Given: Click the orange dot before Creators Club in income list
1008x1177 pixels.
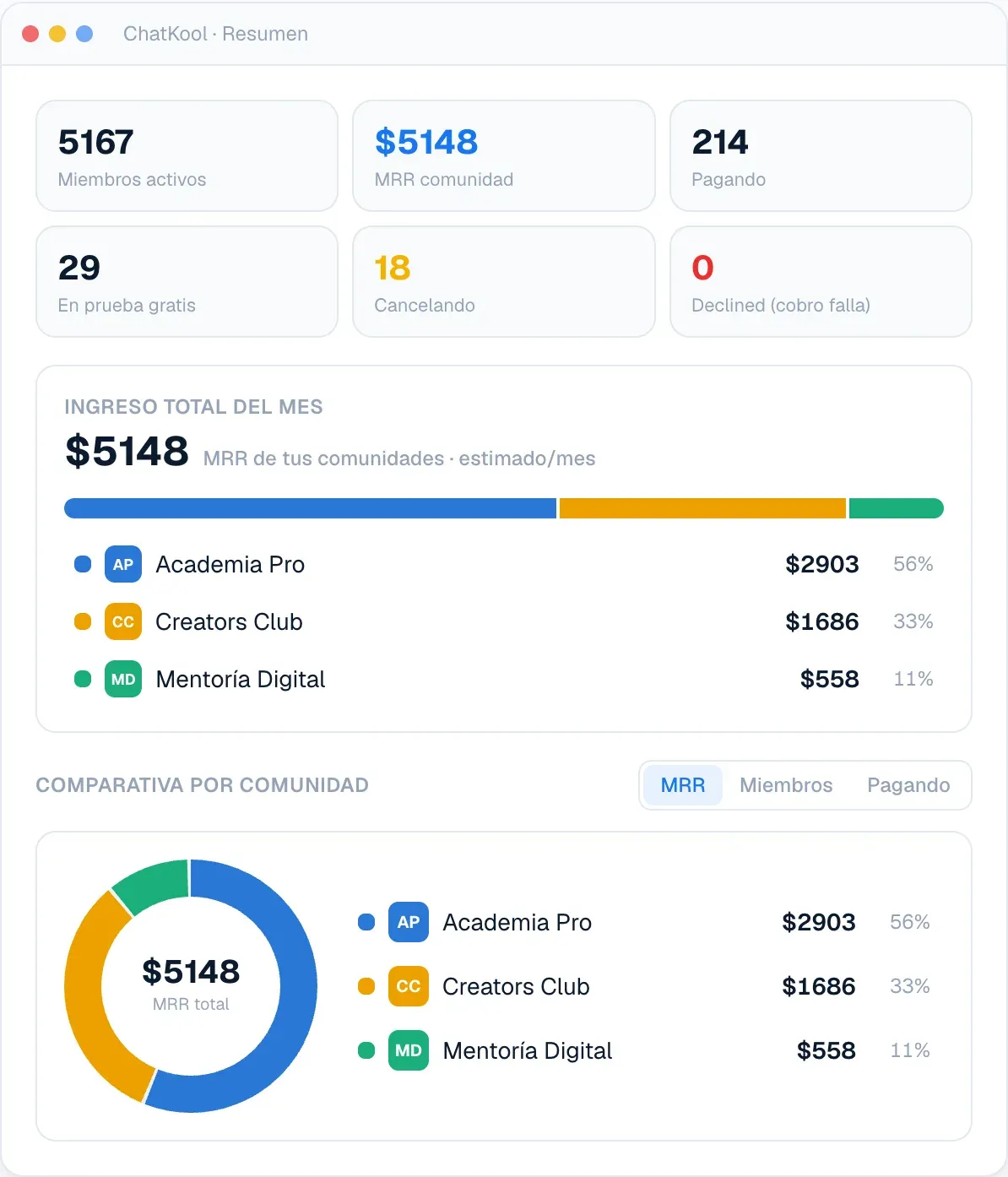Looking at the screenshot, I should pos(83,621).
